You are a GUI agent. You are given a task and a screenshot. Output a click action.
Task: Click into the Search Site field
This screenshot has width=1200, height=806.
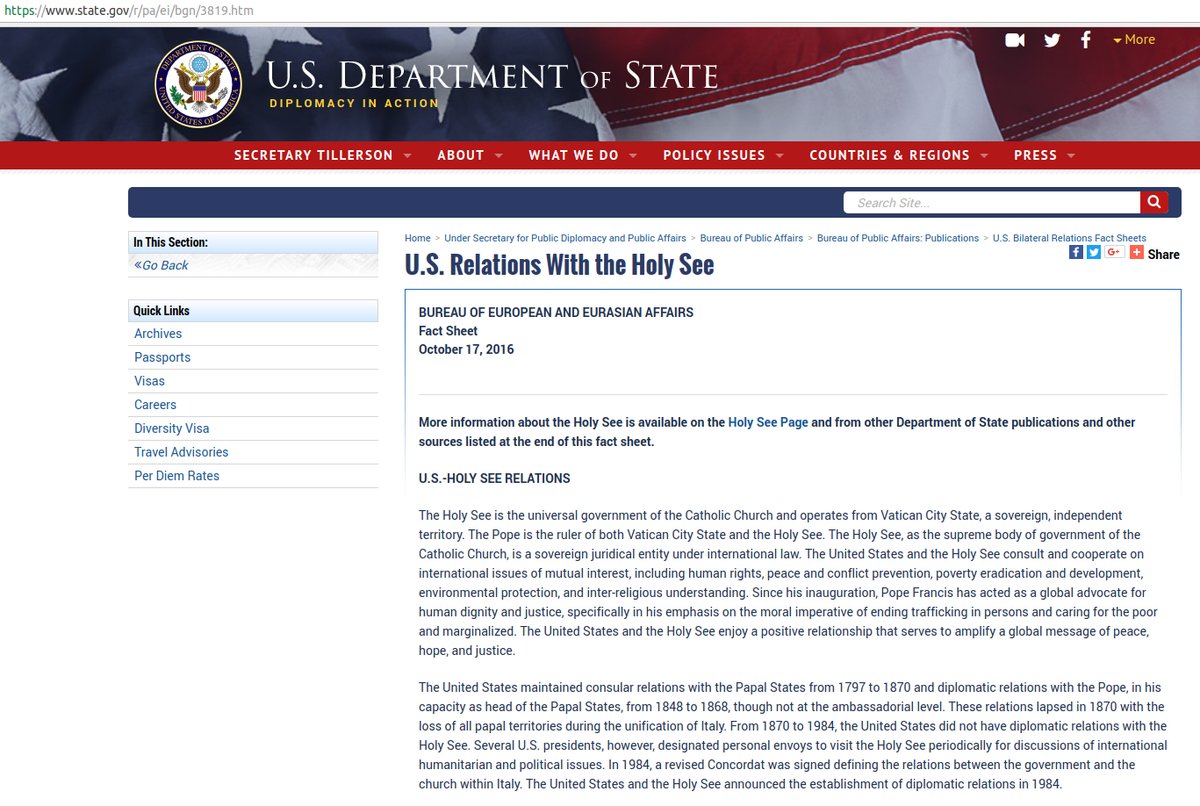[992, 202]
